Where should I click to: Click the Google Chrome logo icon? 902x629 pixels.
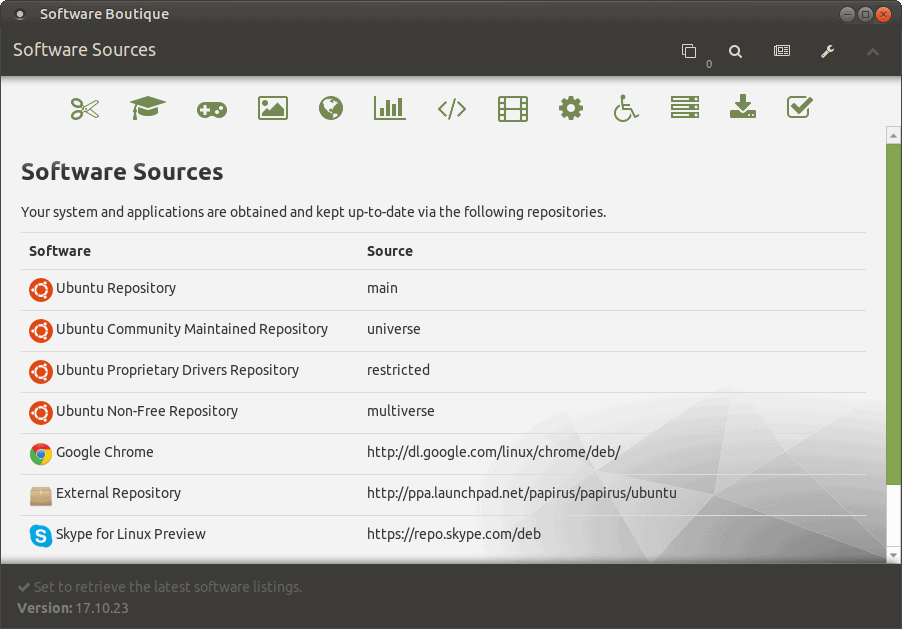(x=41, y=453)
